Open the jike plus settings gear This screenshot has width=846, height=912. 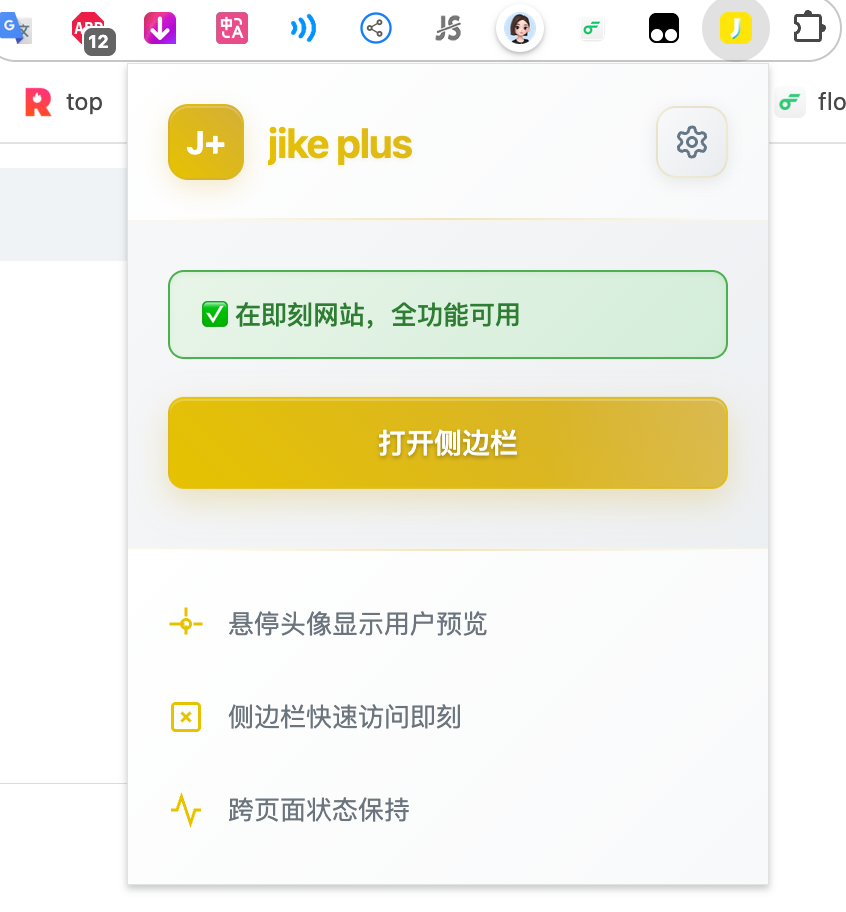(691, 142)
